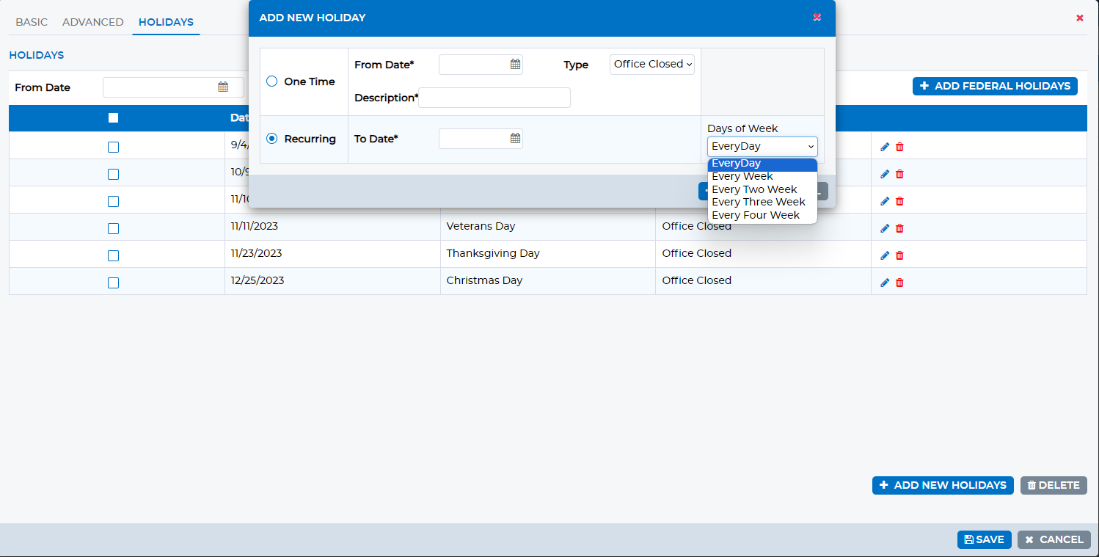Choose EveryDay option in the list
Image resolution: width=1099 pixels, height=557 pixels.
click(762, 164)
